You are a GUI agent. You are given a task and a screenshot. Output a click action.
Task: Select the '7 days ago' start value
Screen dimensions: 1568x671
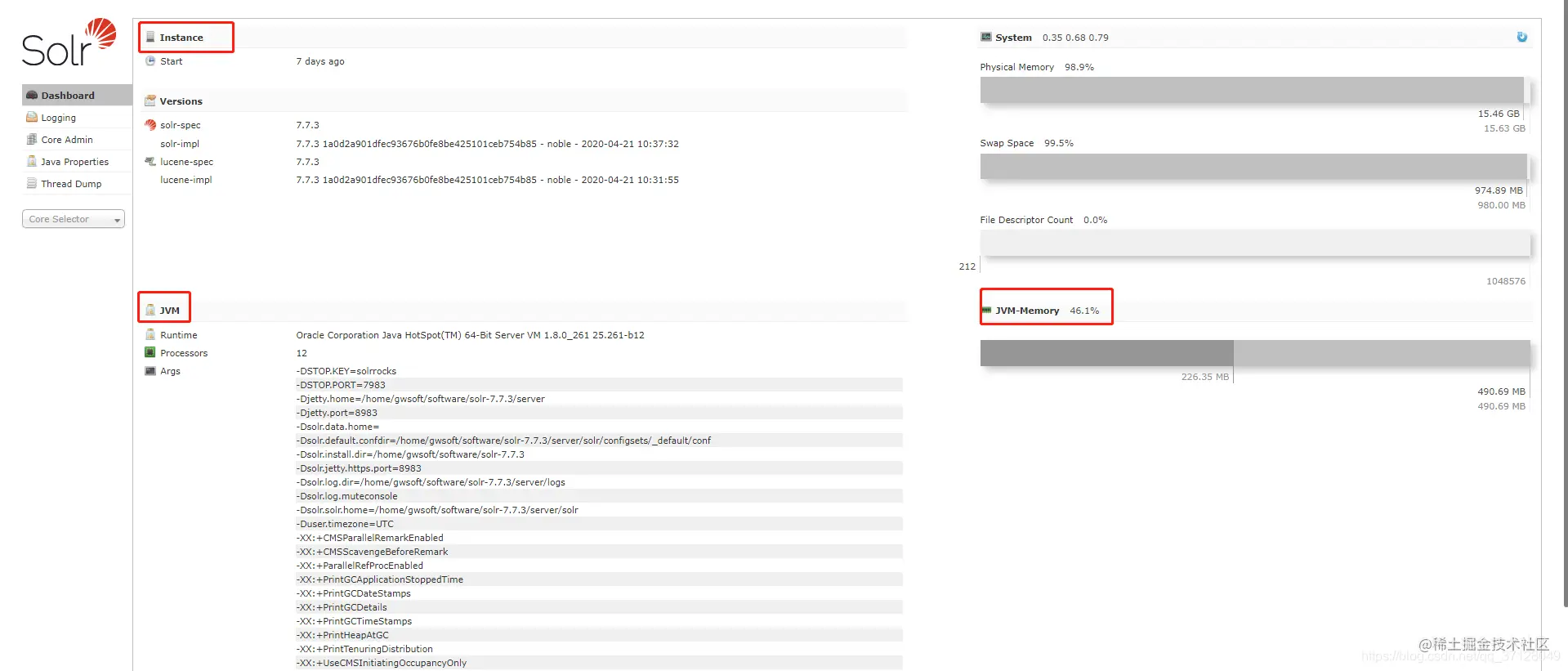[x=320, y=61]
